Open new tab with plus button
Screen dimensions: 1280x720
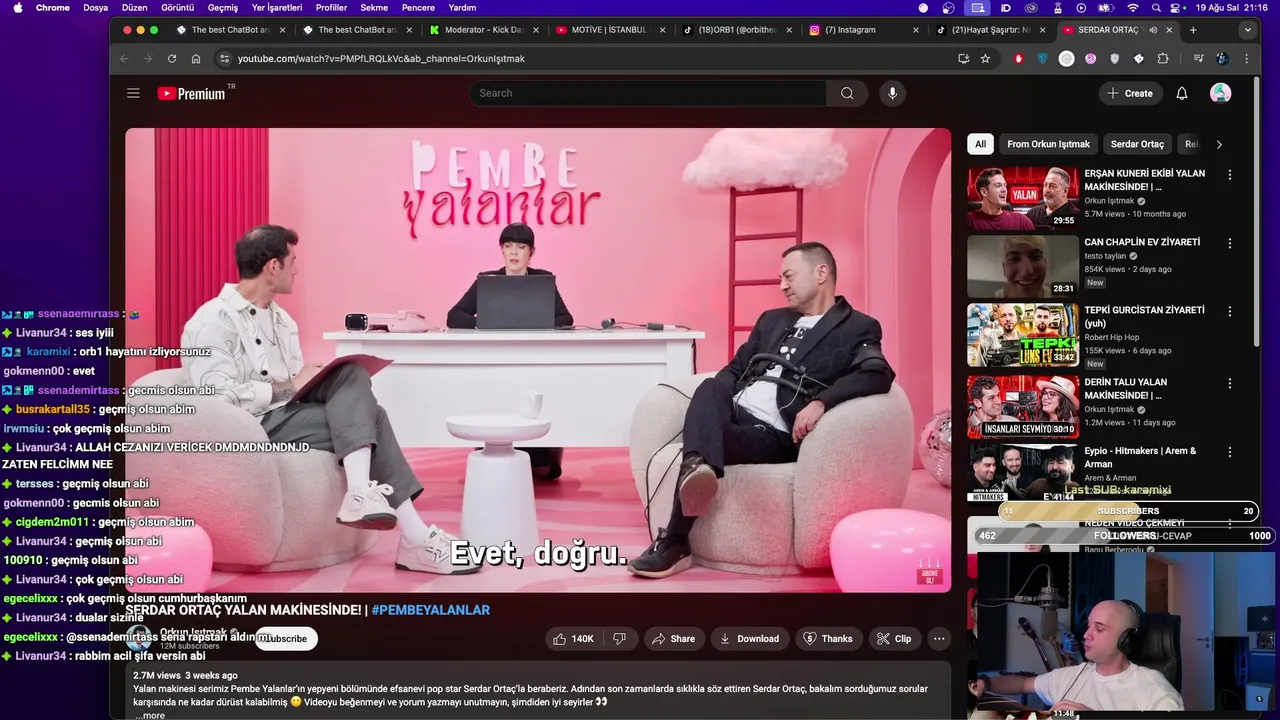tap(1193, 30)
